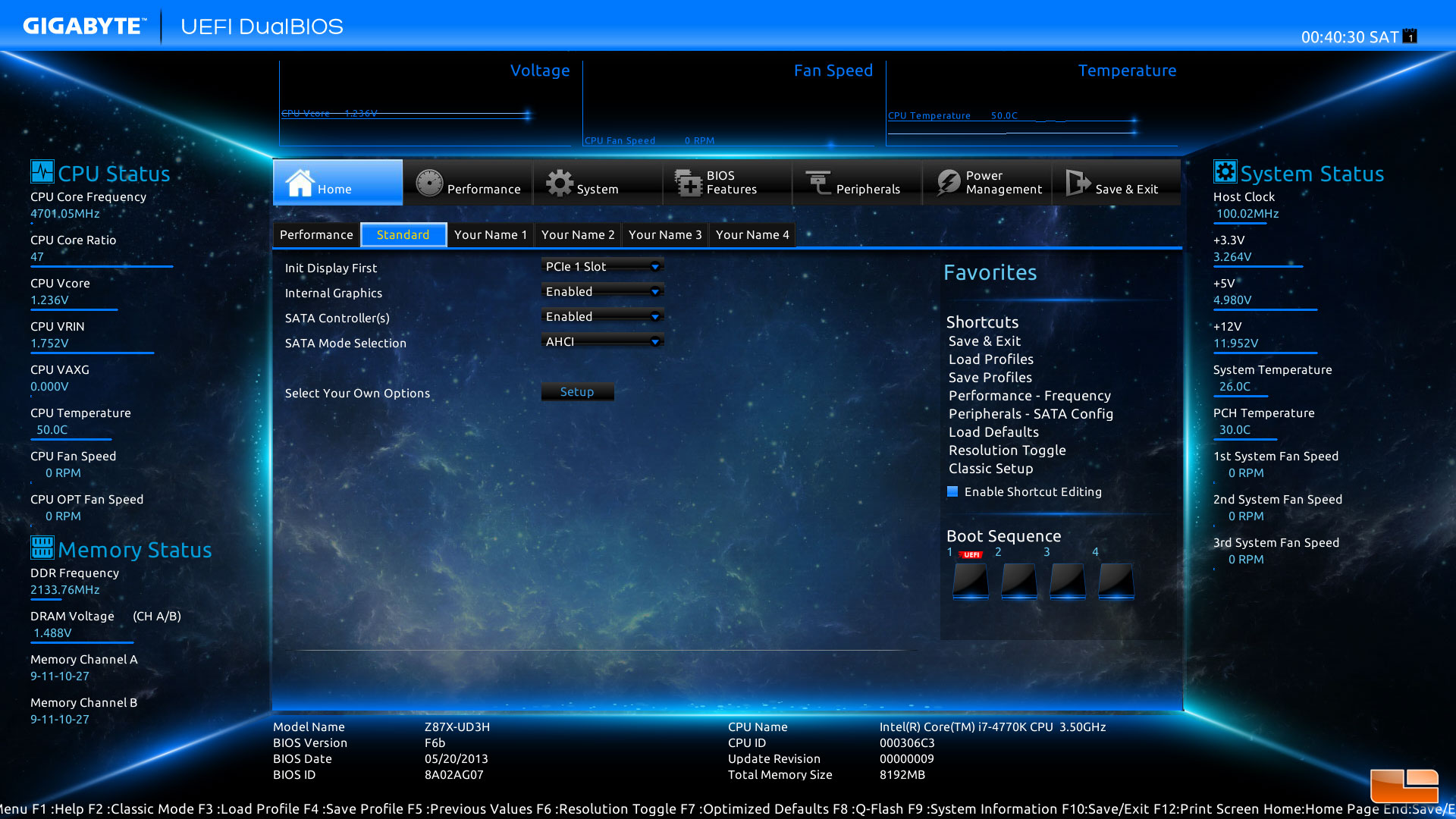Click Host Clock value 100.02MHz
The width and height of the screenshot is (1456, 819).
click(x=1247, y=214)
